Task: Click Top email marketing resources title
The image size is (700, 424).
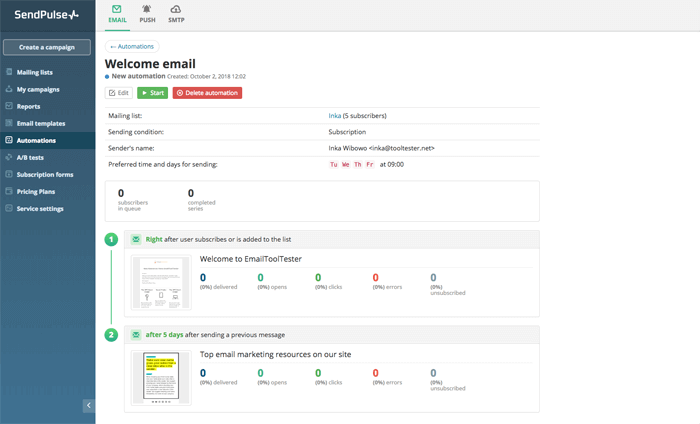Action: click(275, 354)
